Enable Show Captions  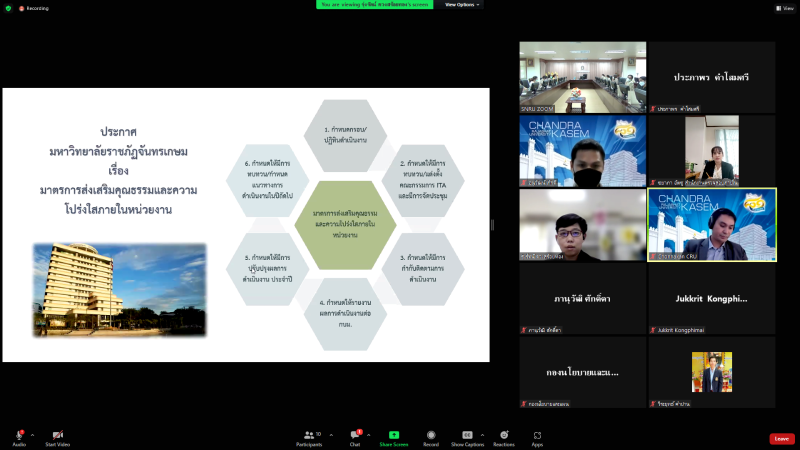pos(467,436)
